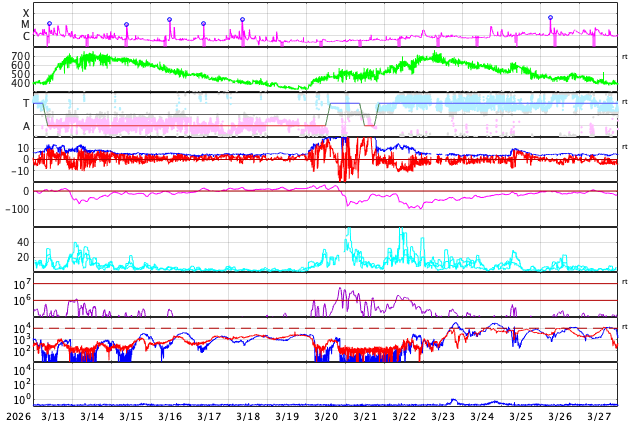
Task: Click the A sector label on the left axis
Action: click(26, 126)
